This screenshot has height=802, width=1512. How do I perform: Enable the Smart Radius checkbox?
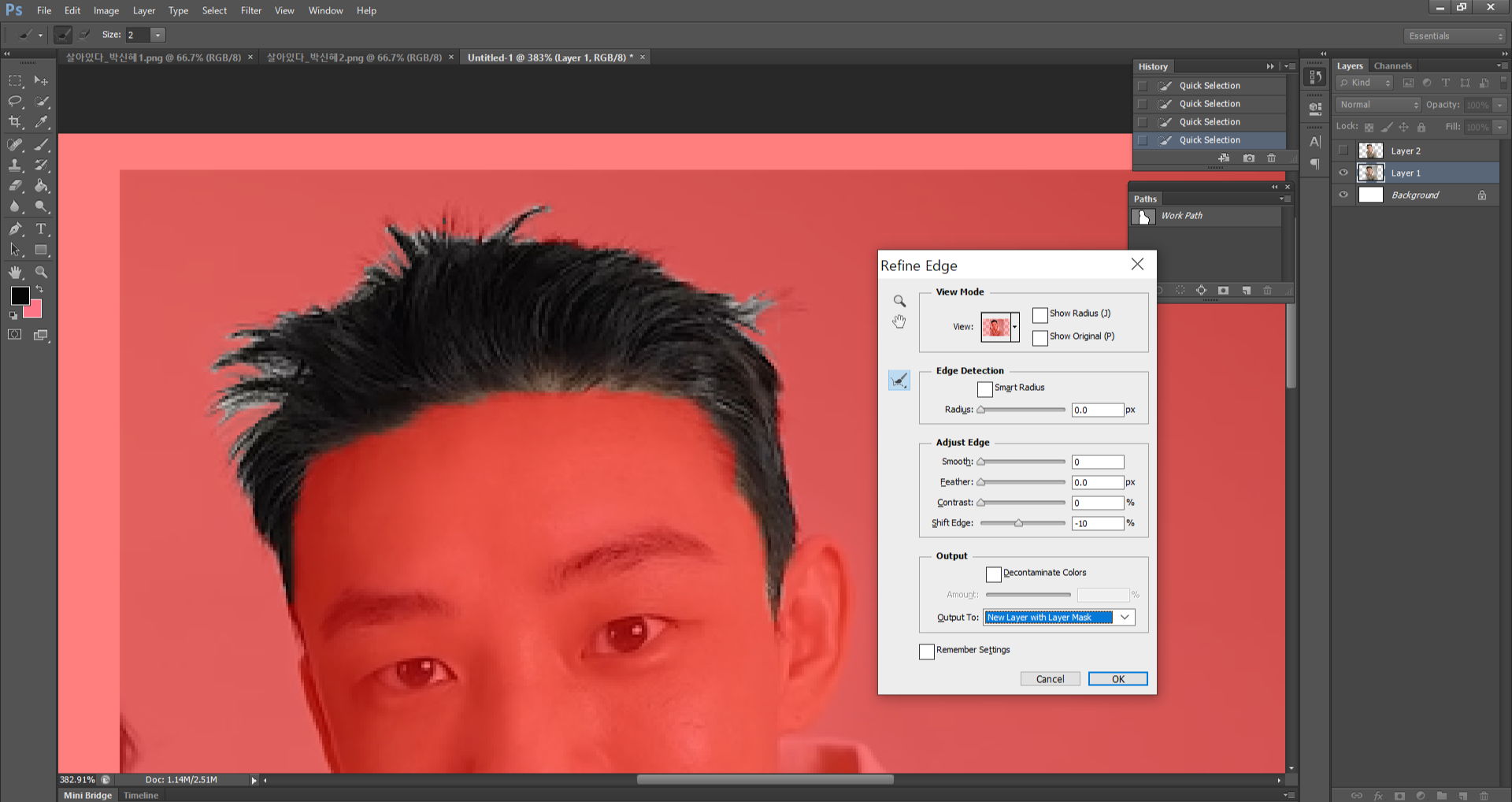tap(984, 388)
